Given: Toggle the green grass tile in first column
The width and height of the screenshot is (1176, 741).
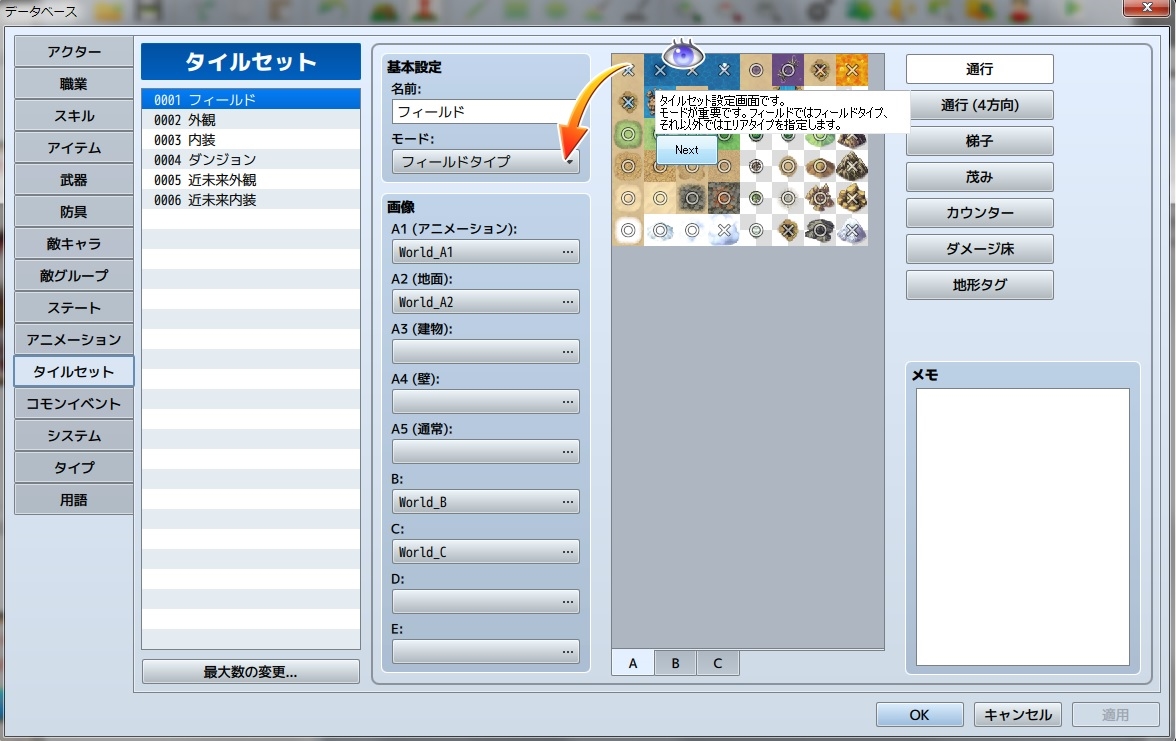Looking at the screenshot, I should [628, 134].
